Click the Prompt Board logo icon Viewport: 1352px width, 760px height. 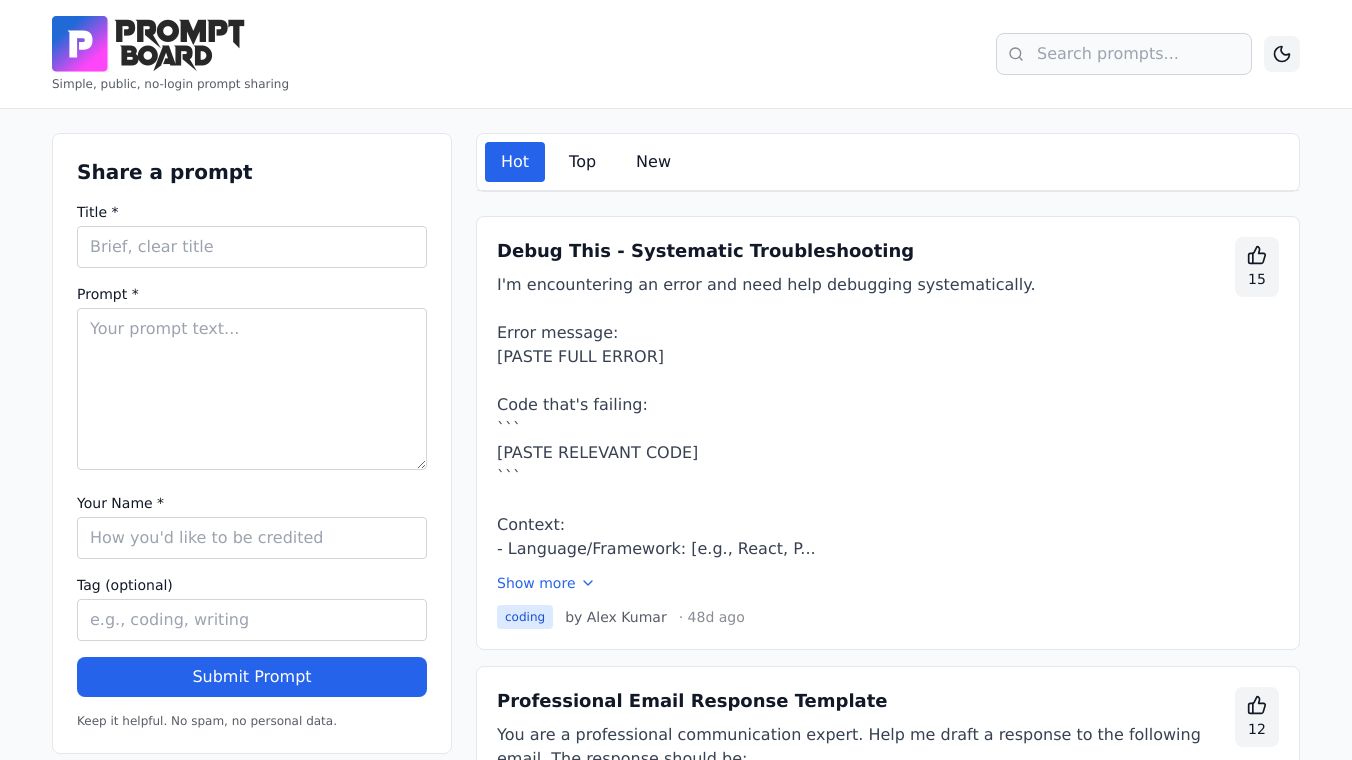click(80, 44)
